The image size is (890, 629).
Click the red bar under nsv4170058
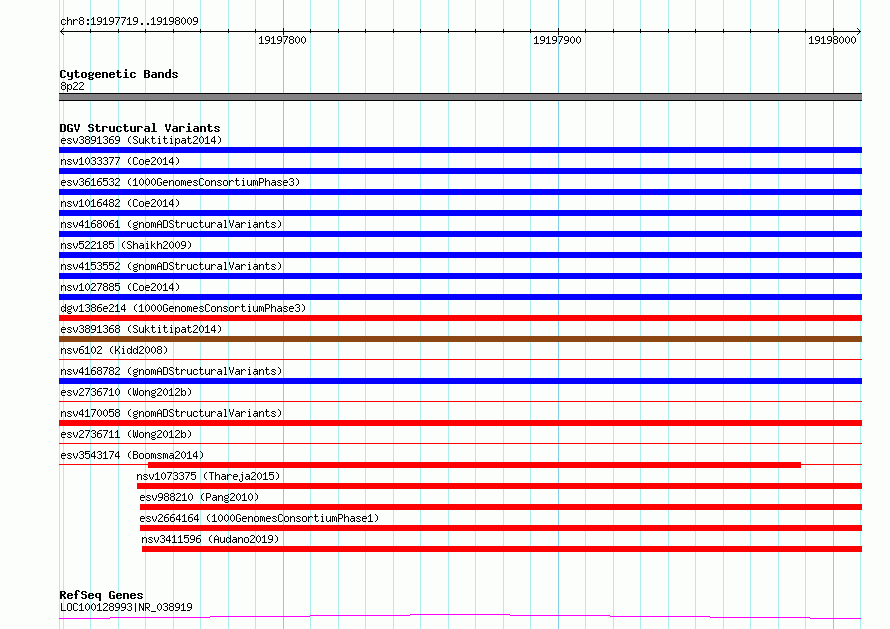click(x=460, y=423)
